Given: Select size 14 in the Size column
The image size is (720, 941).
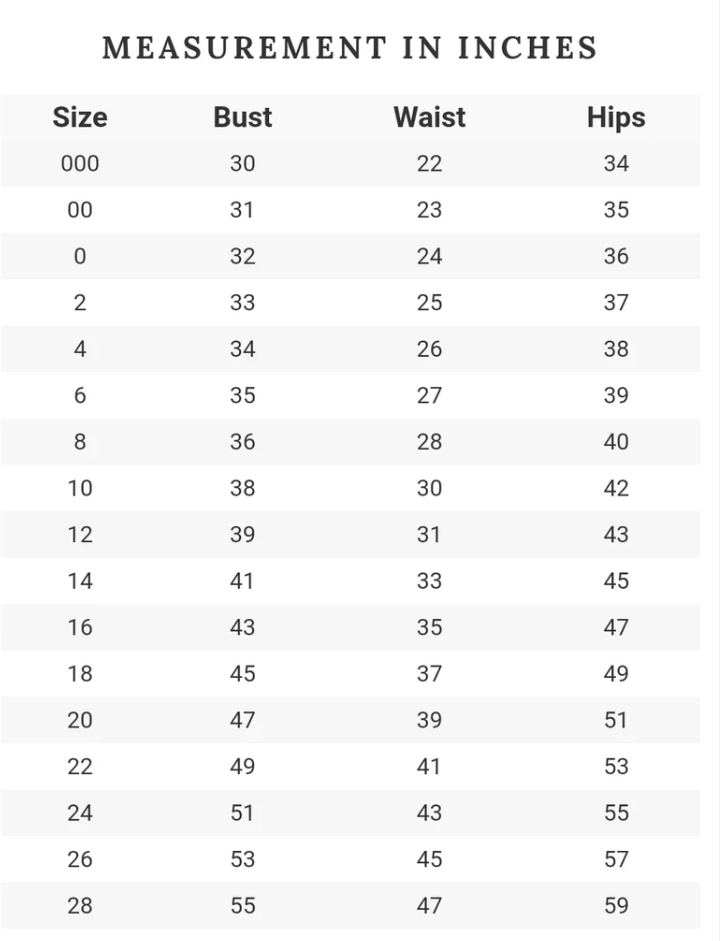Looking at the screenshot, I should click(80, 581).
